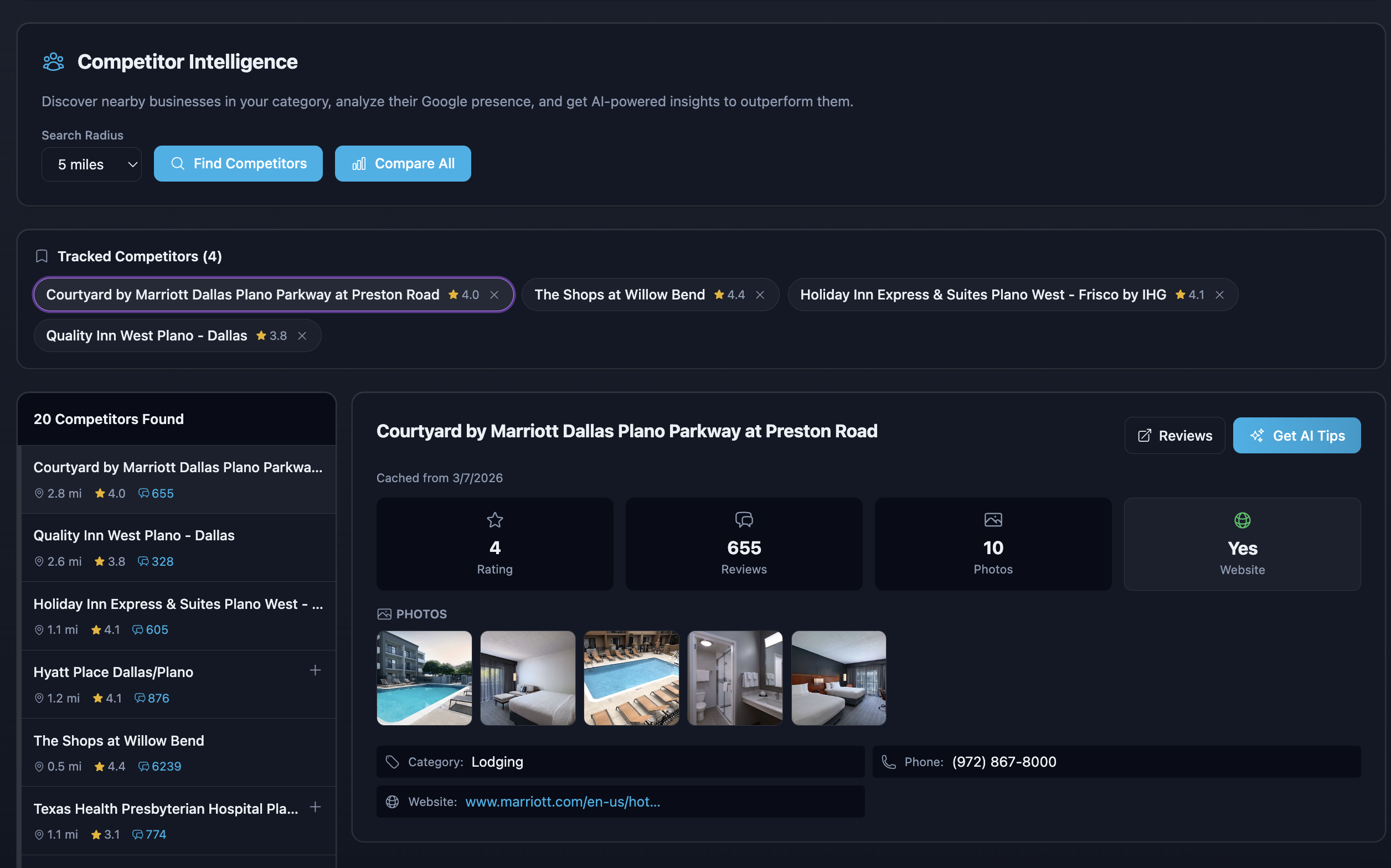Image resolution: width=1391 pixels, height=868 pixels.
Task: Click the green globe icon in Website card
Action: [x=1242, y=520]
